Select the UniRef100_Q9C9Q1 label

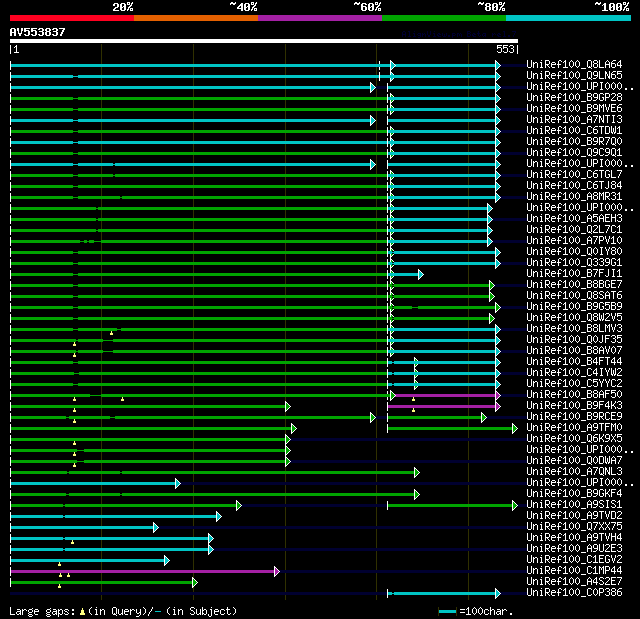[574, 153]
